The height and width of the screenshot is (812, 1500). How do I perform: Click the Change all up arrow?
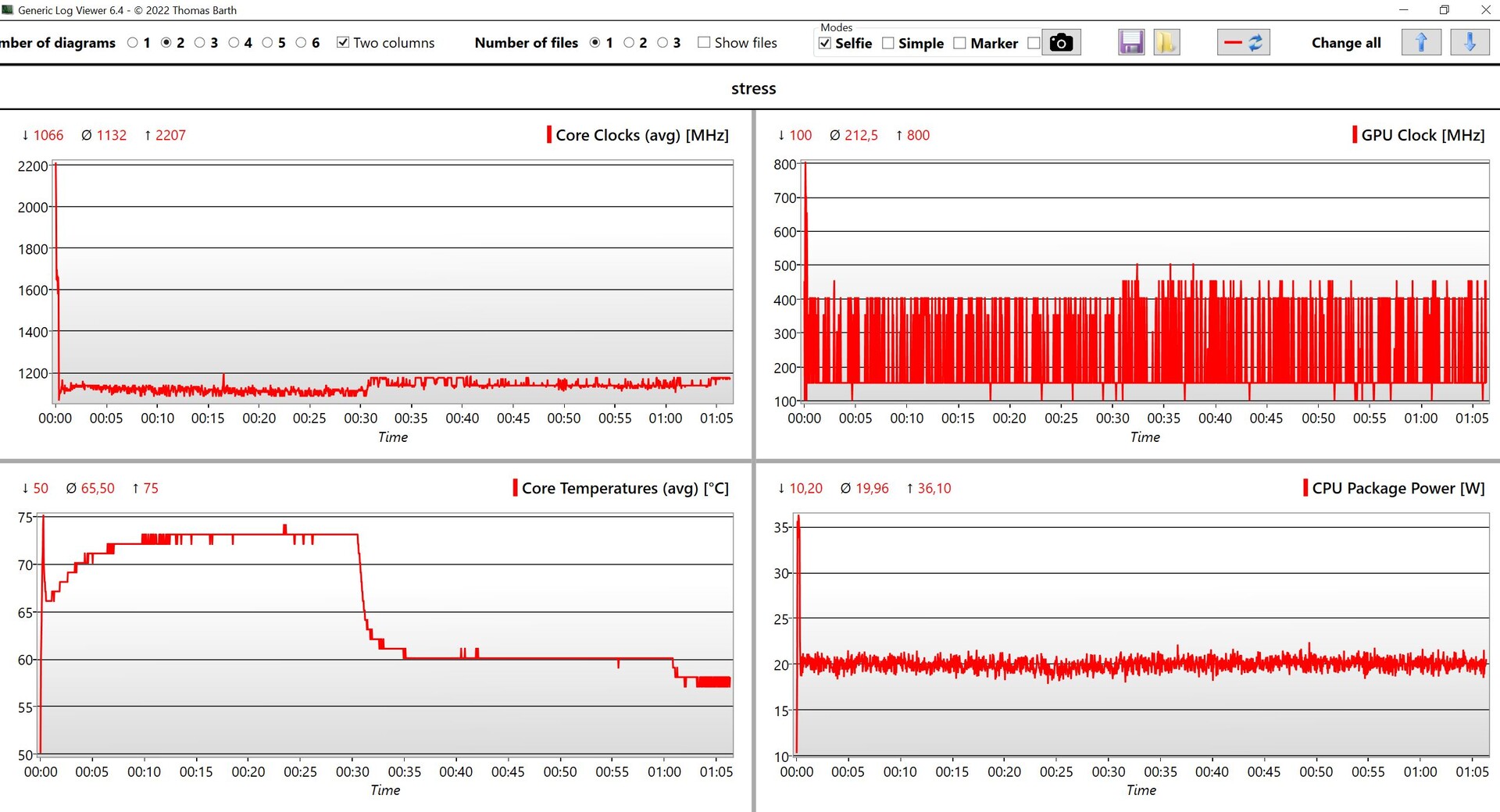coord(1420,43)
